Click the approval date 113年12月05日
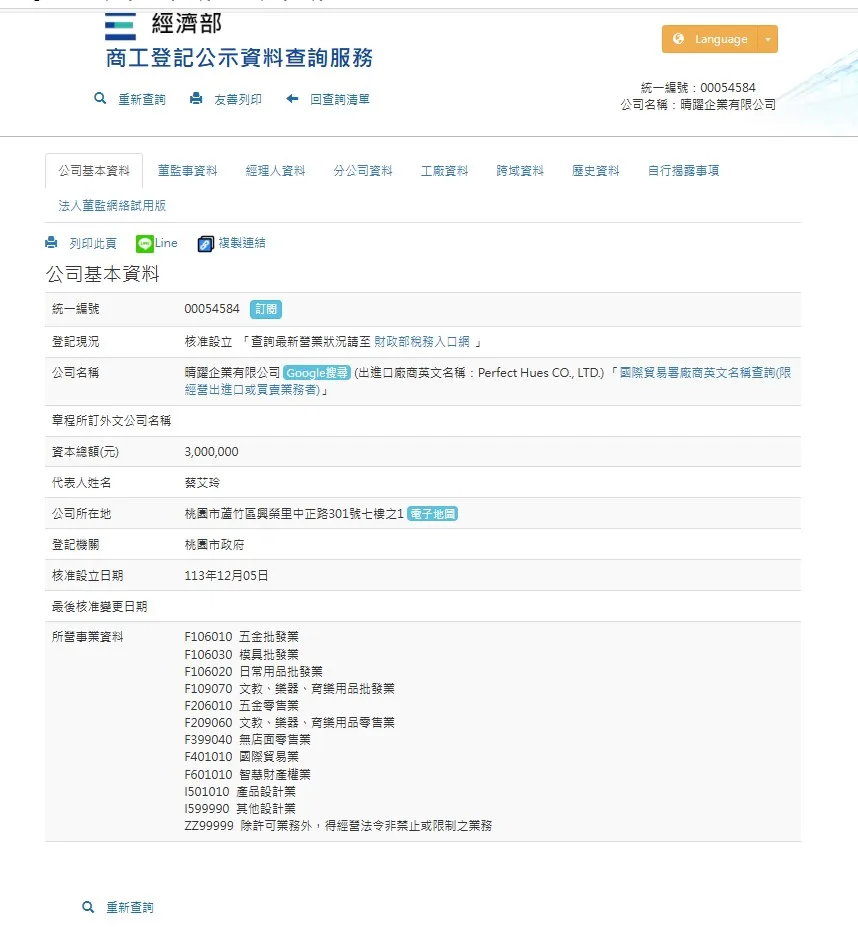Screen dimensions: 858x927 [226, 576]
